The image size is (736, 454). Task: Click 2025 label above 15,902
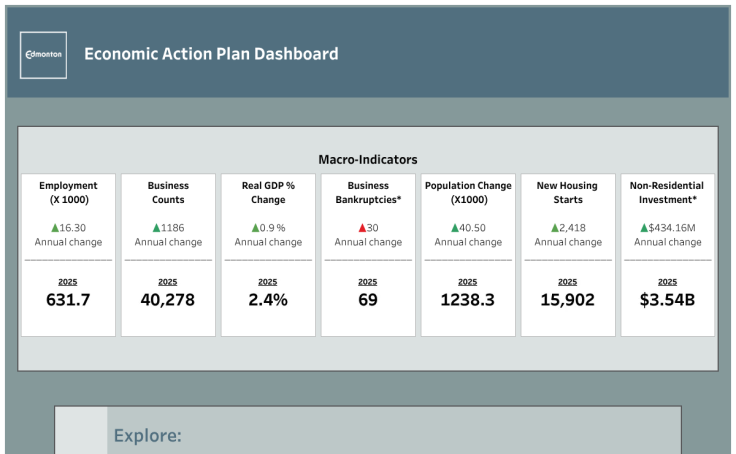(567, 282)
